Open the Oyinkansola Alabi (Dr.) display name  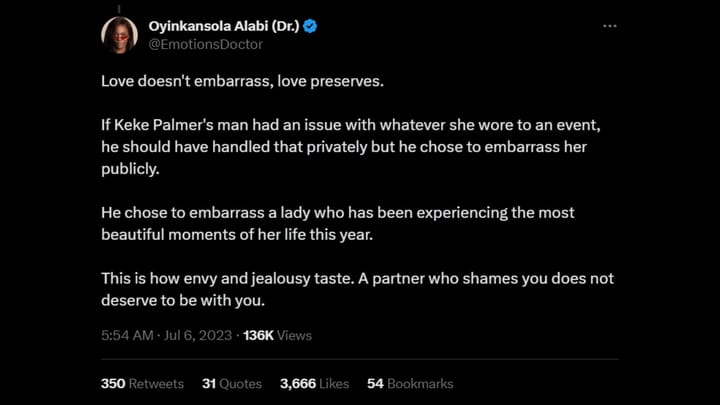pyautogui.click(x=224, y=26)
